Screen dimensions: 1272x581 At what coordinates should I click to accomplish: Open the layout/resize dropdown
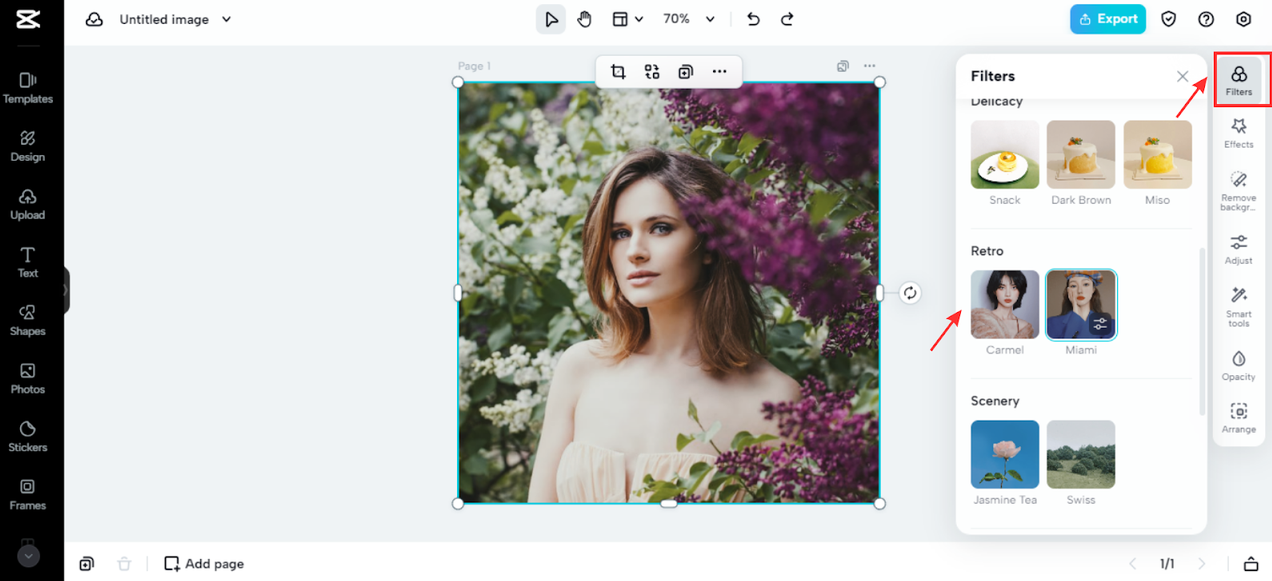pos(627,19)
